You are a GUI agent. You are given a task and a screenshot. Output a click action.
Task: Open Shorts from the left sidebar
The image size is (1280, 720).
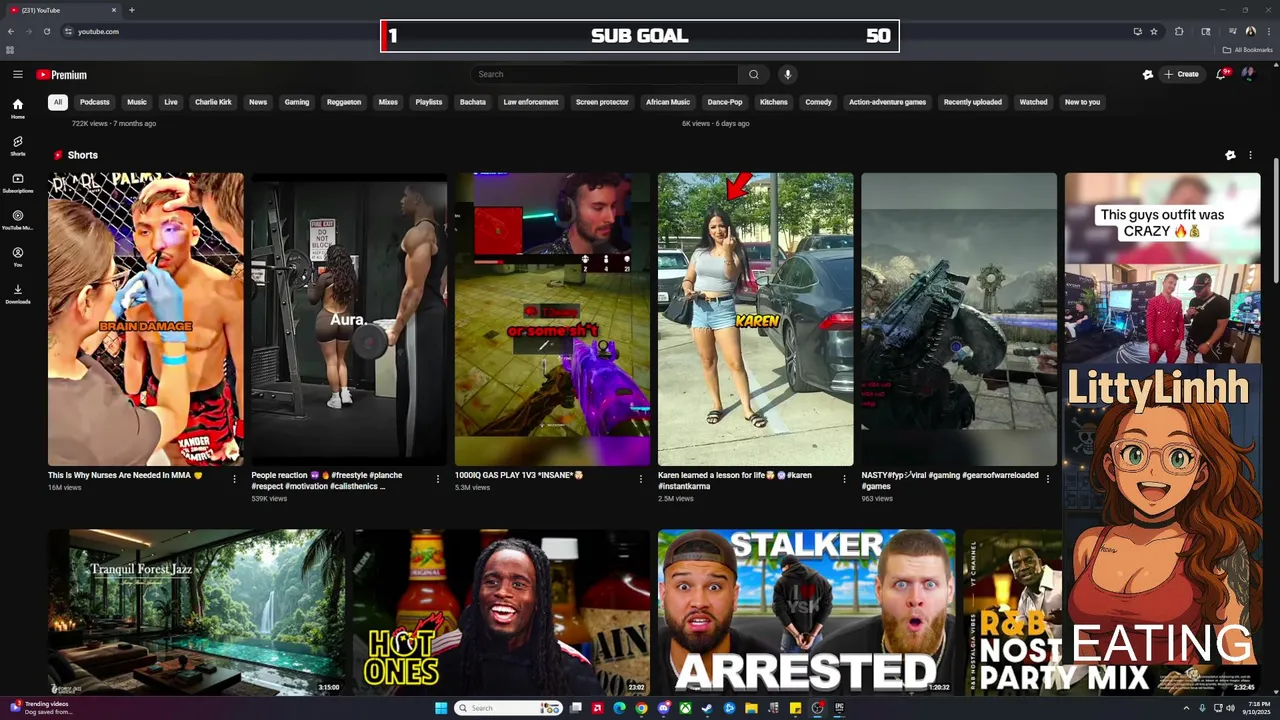[x=17, y=146]
